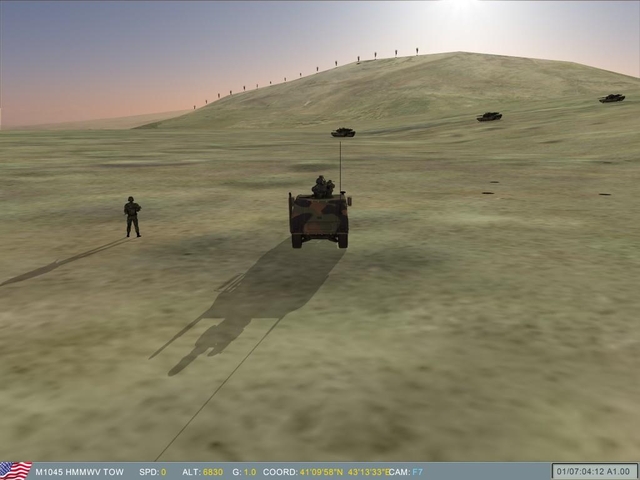Select the standing soldier near the HMMWV
640x480 pixels.
pyautogui.click(x=132, y=217)
